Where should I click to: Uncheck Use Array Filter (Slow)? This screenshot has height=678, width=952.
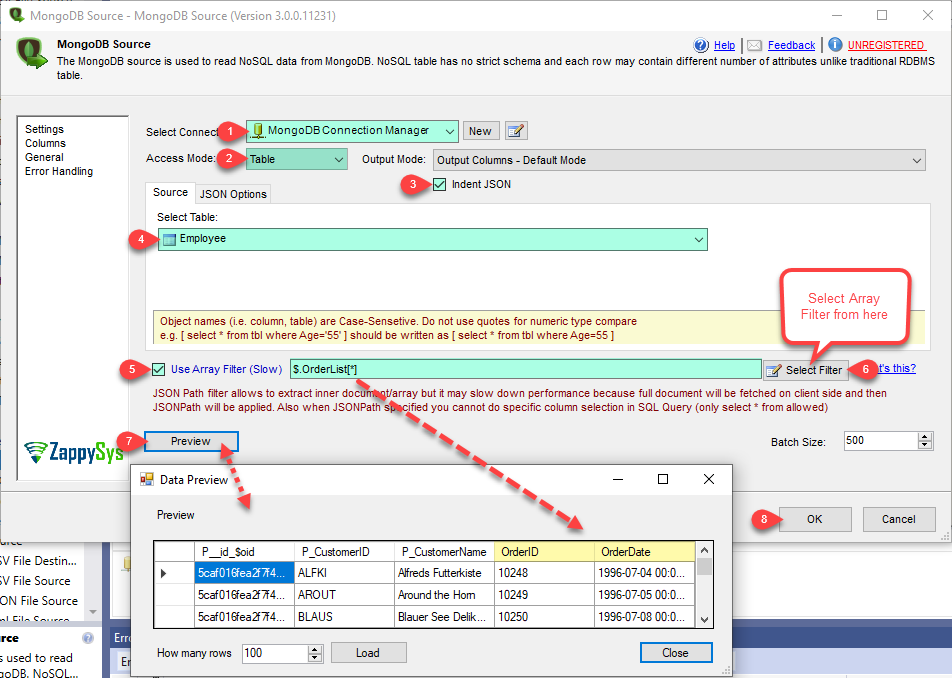158,369
